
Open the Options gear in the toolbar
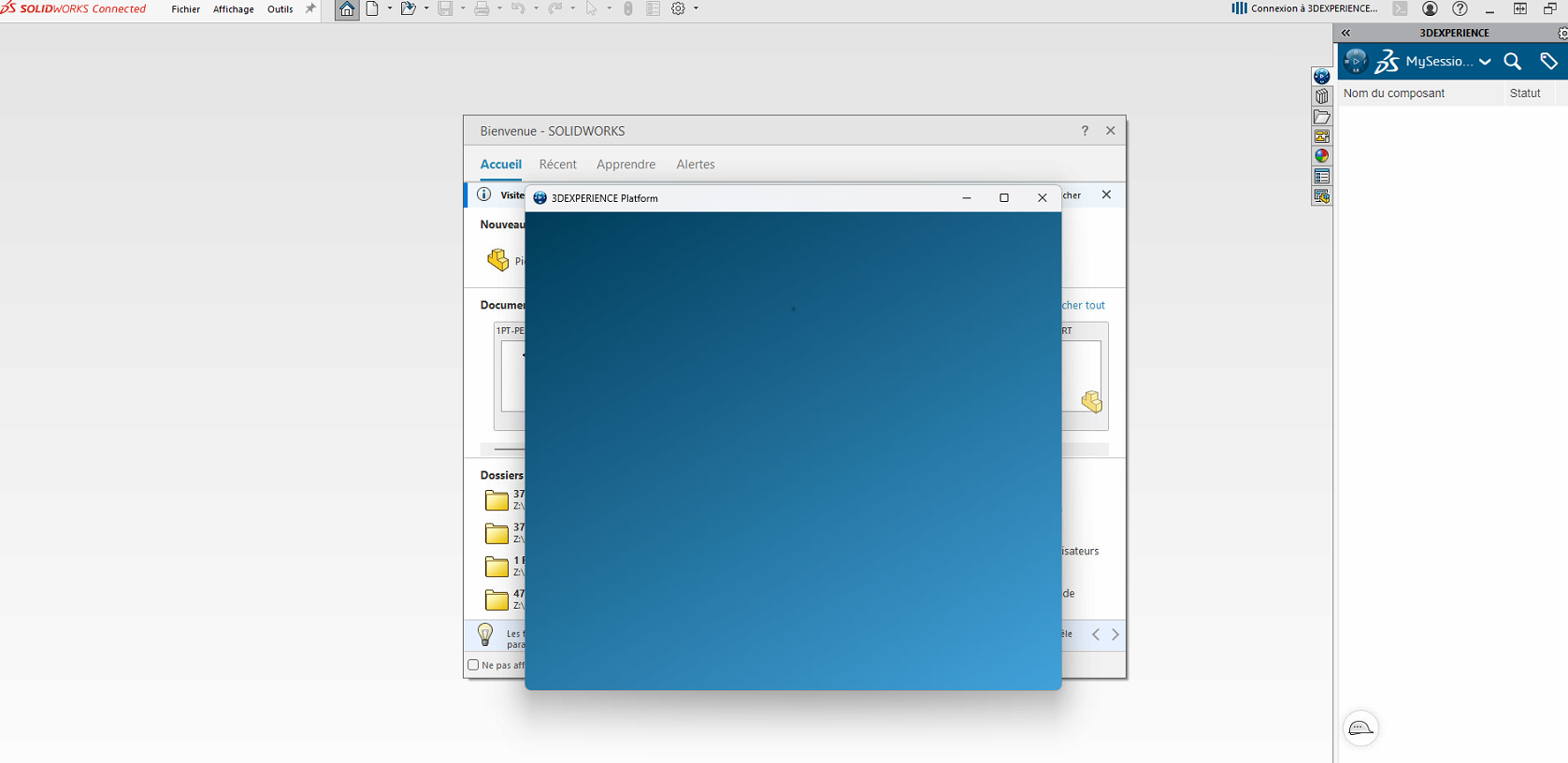point(679,9)
